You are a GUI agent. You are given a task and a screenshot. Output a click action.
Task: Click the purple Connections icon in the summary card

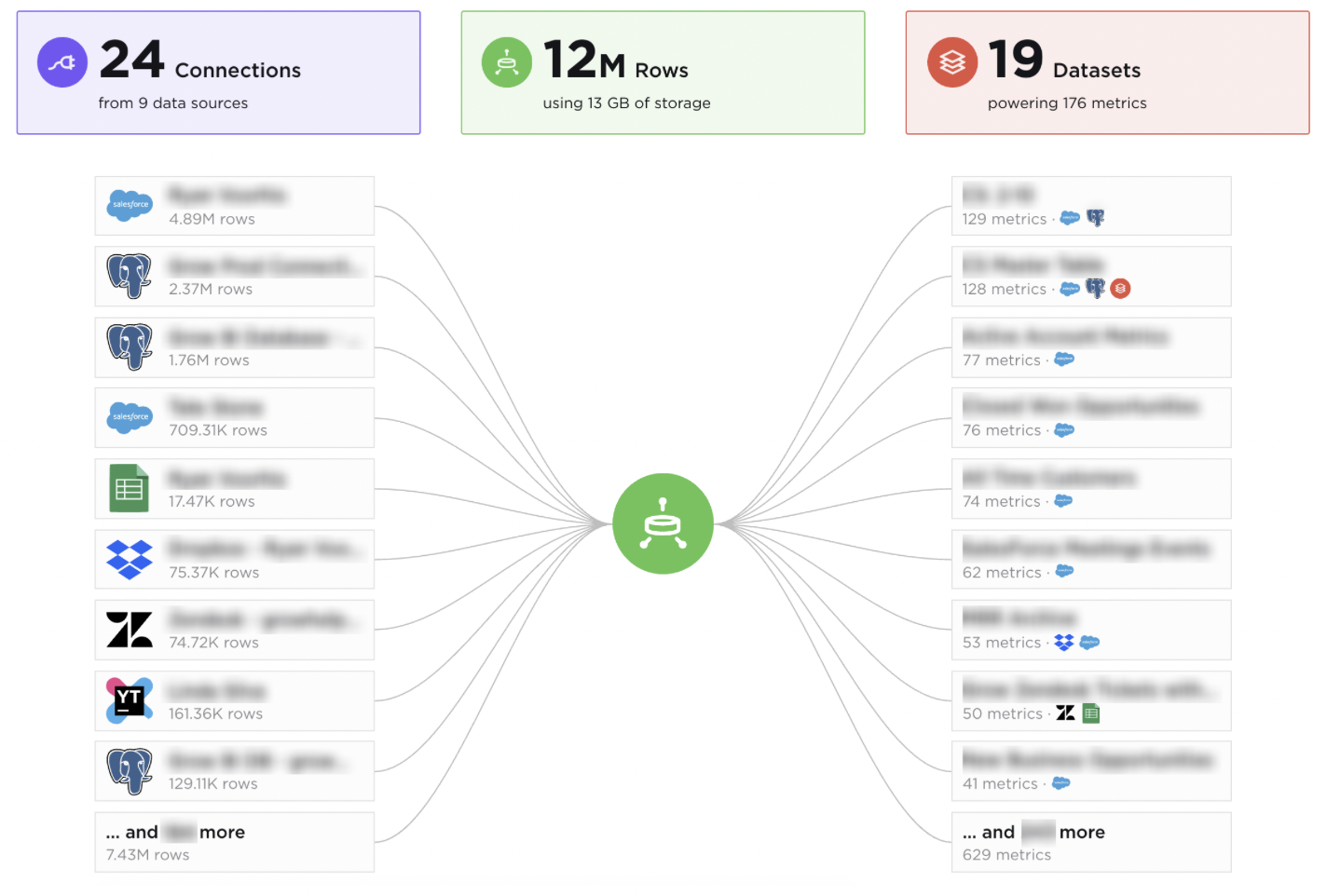(62, 61)
